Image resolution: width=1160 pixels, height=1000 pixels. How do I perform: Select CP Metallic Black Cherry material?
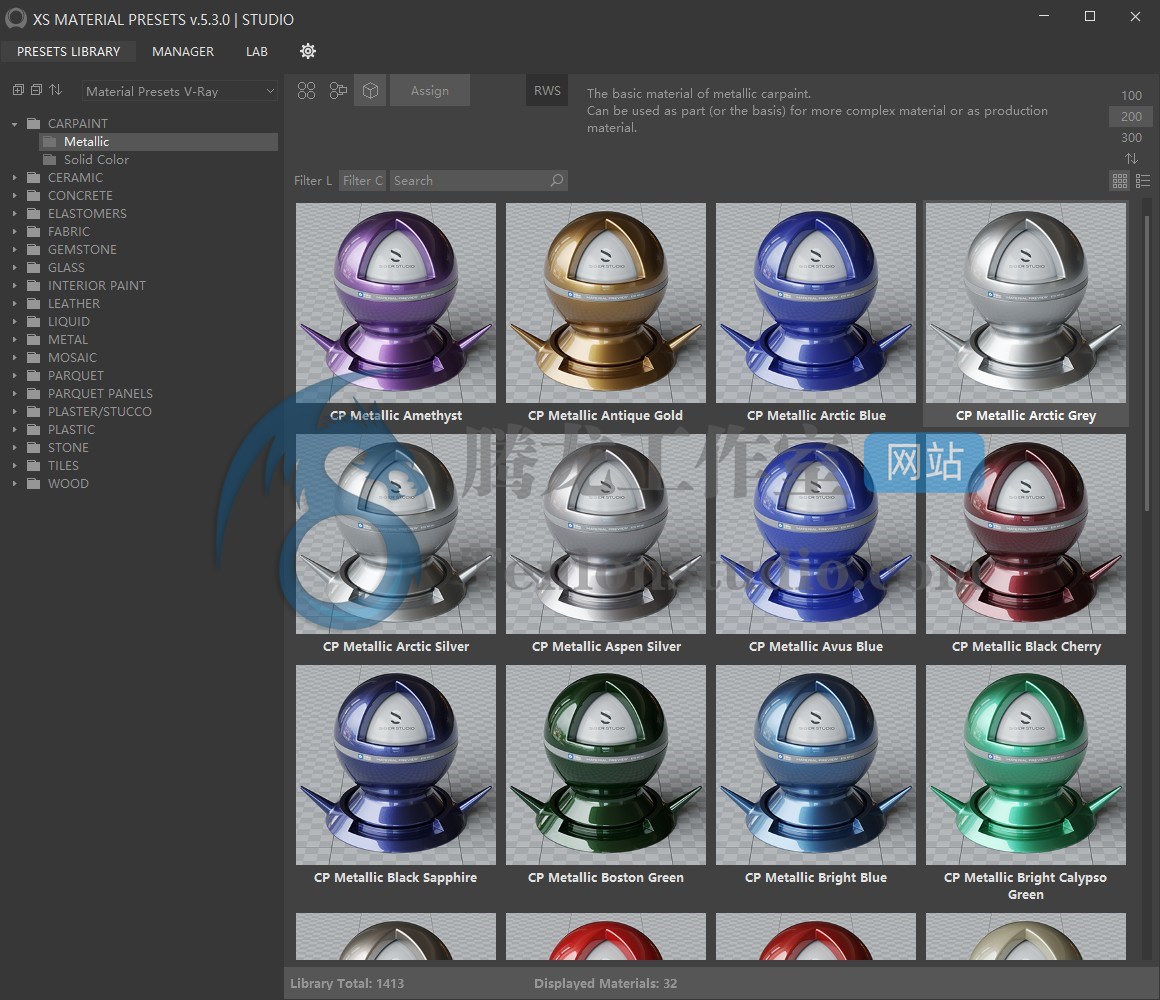(1025, 534)
